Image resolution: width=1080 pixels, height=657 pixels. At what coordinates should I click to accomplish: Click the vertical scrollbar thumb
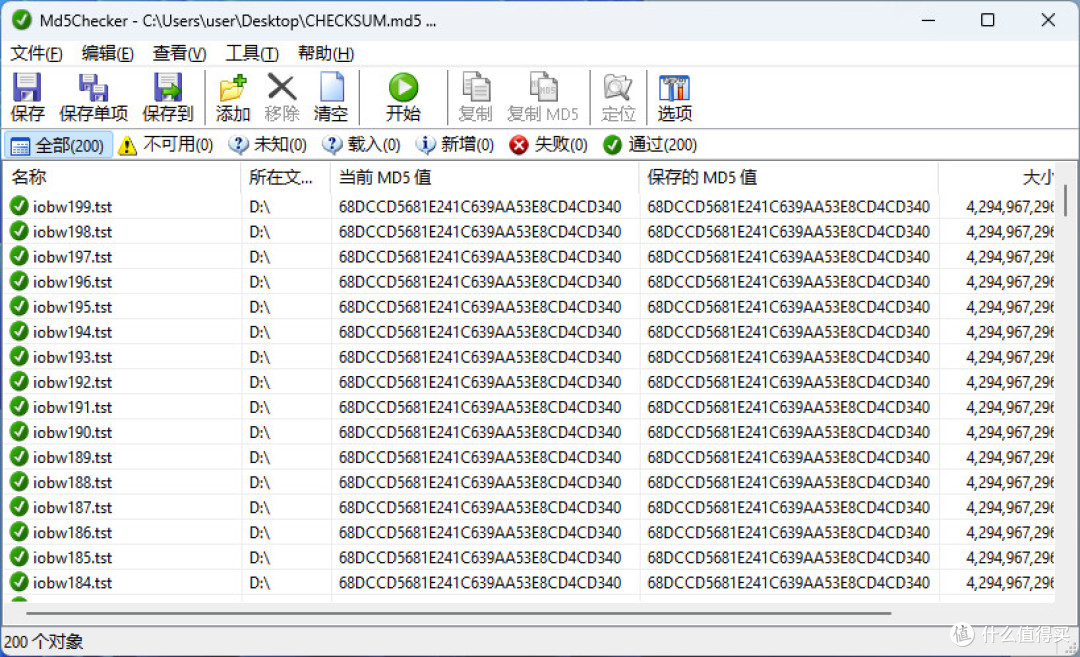point(1066,200)
